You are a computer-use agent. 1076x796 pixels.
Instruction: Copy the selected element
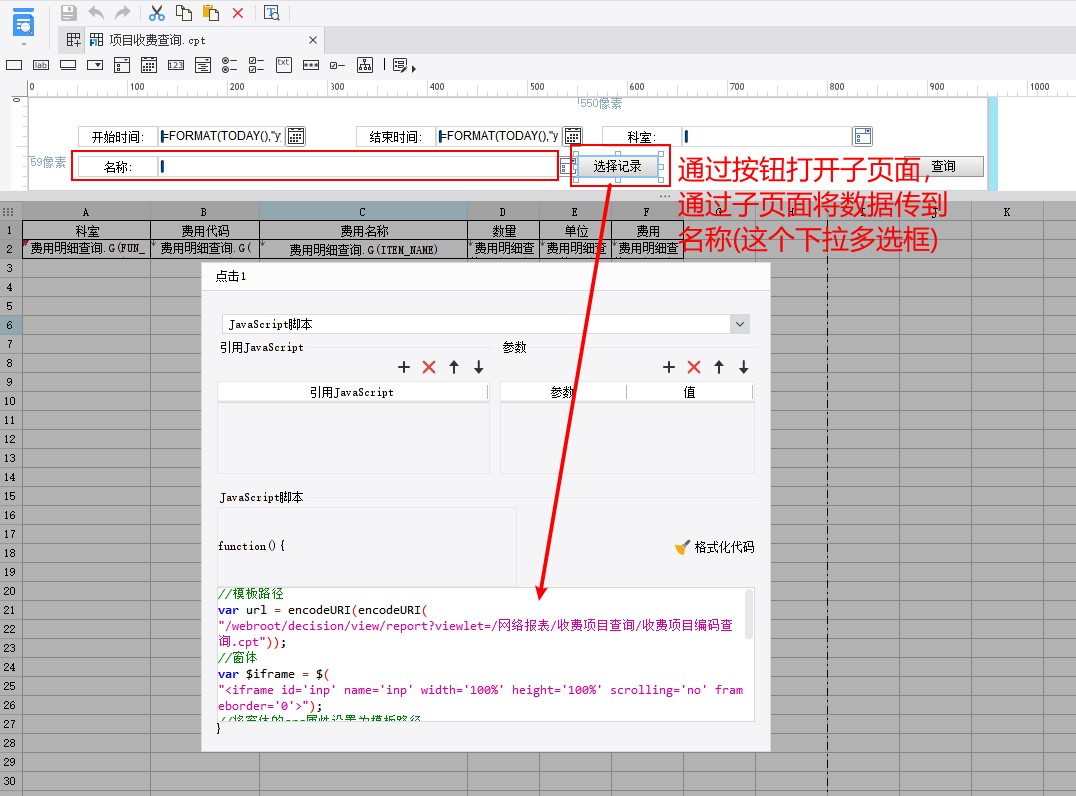(184, 12)
